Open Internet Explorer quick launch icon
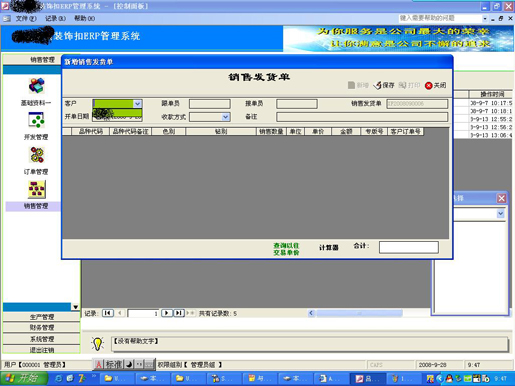This screenshot has width=515, height=386. (59, 378)
